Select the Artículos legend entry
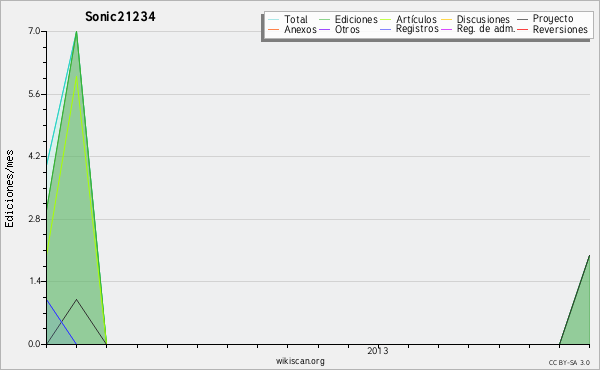 pyautogui.click(x=416, y=19)
